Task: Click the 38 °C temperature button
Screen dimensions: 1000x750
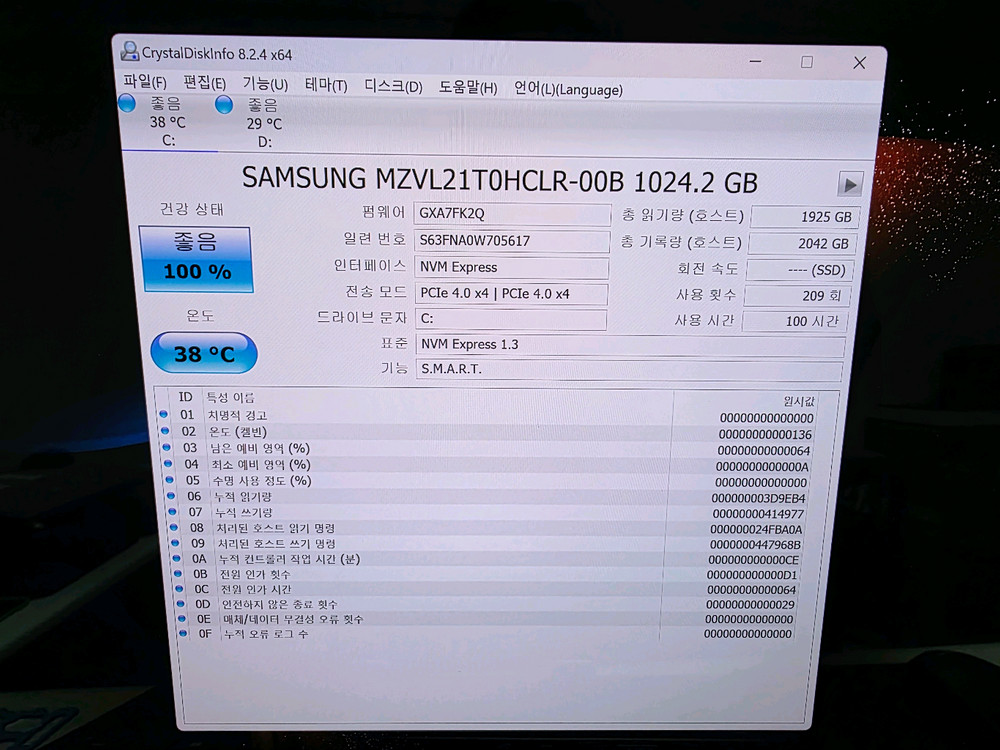Action: tap(203, 353)
